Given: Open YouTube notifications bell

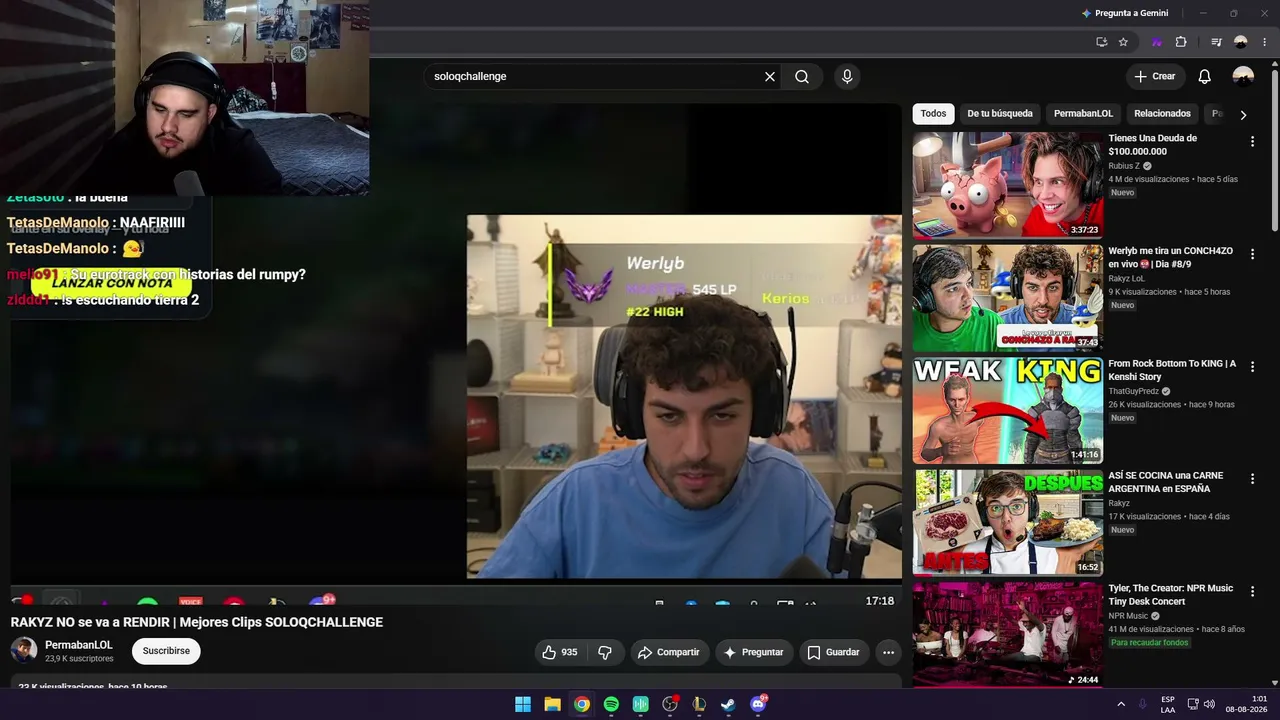Looking at the screenshot, I should tap(1205, 77).
